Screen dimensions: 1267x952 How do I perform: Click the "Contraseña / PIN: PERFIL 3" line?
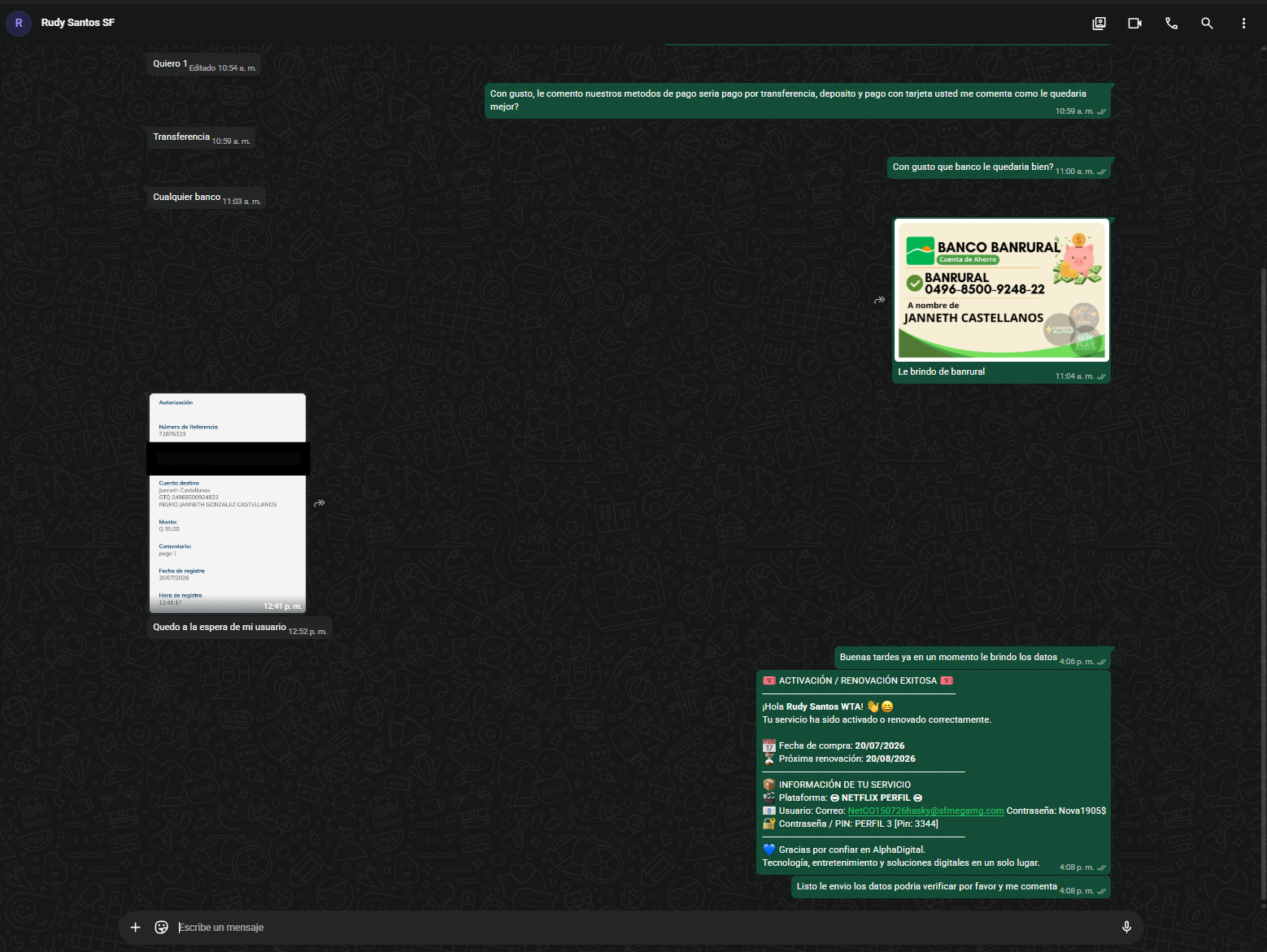point(851,824)
